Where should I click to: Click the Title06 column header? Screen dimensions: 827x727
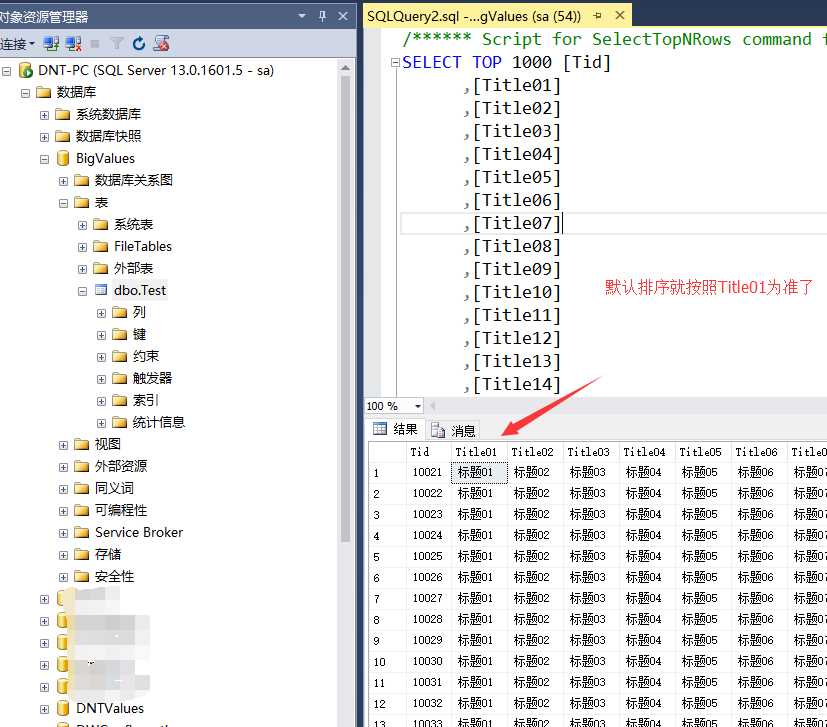pos(758,452)
